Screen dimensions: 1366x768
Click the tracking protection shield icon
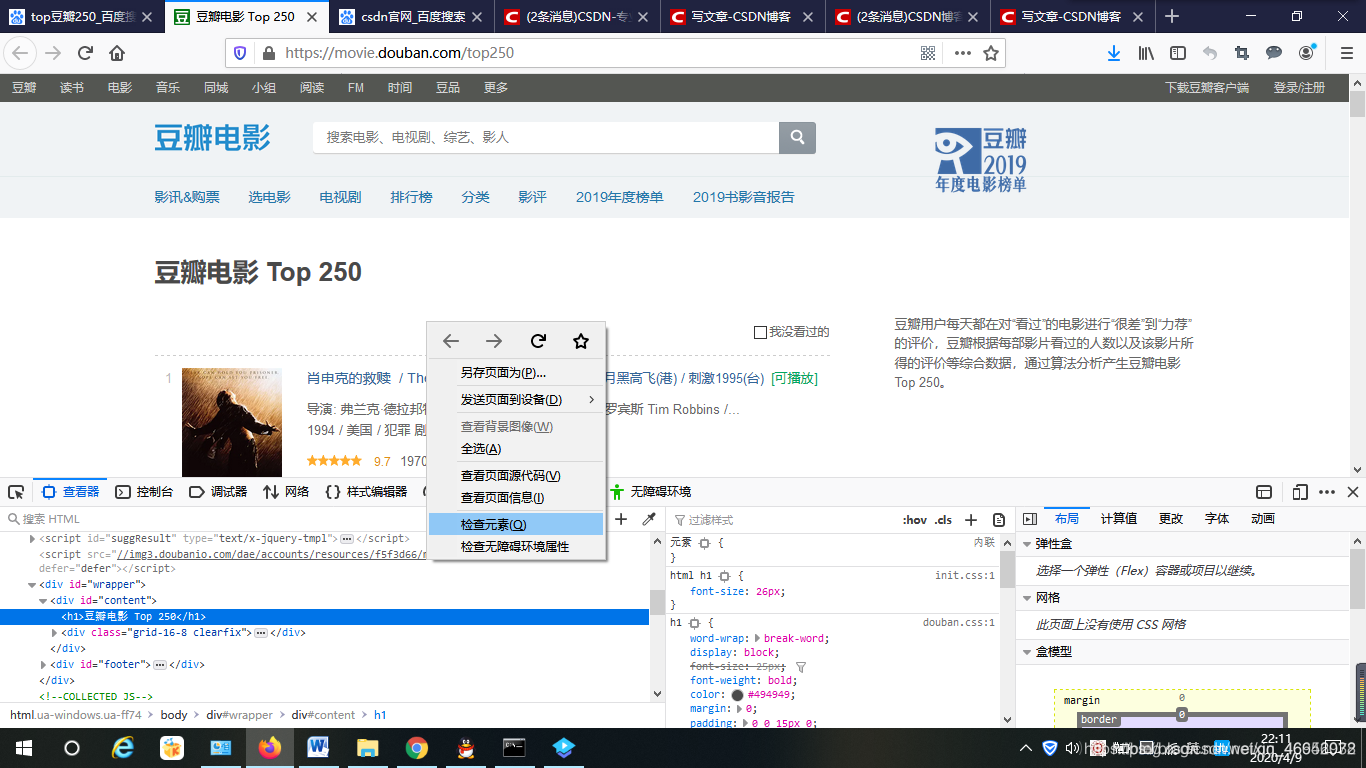coord(240,53)
